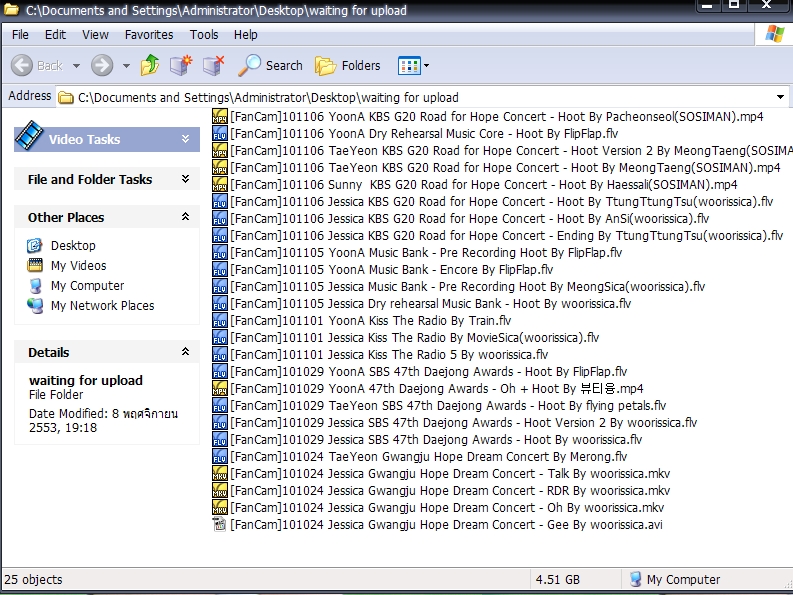Viewport: 793px width, 595px height.
Task: Toggle the Folders pane button
Action: click(x=347, y=65)
